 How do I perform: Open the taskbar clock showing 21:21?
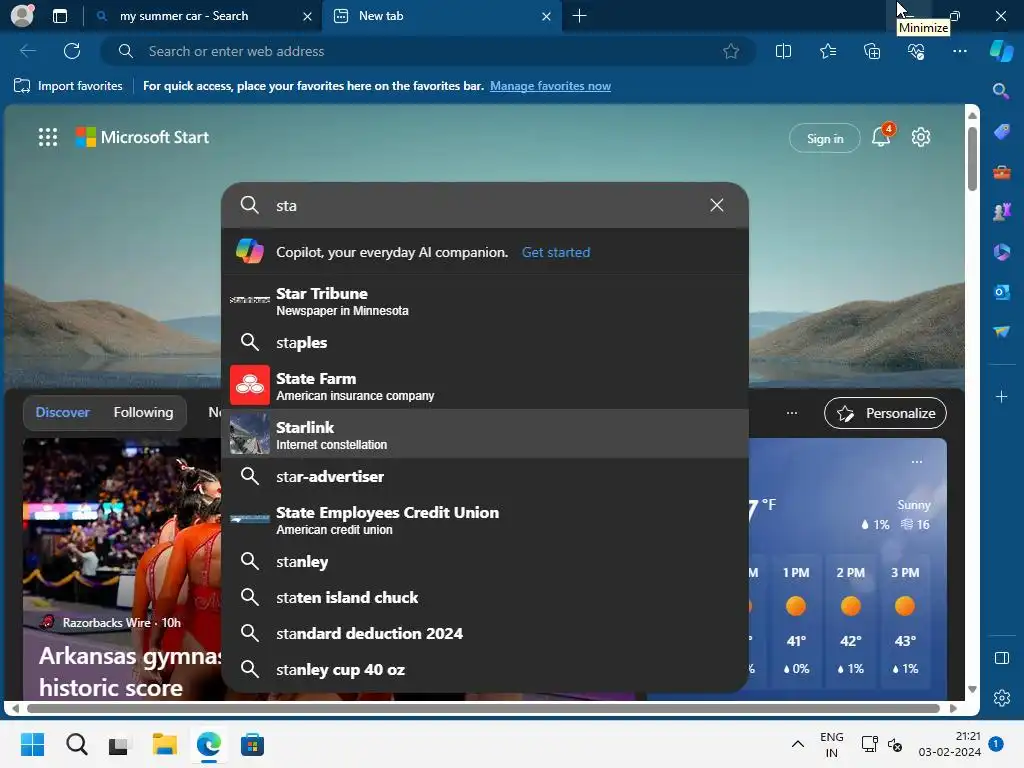click(x=950, y=744)
